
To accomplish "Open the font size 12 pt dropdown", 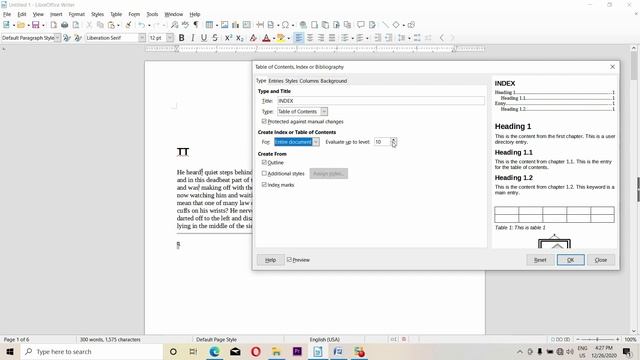I will (x=170, y=38).
